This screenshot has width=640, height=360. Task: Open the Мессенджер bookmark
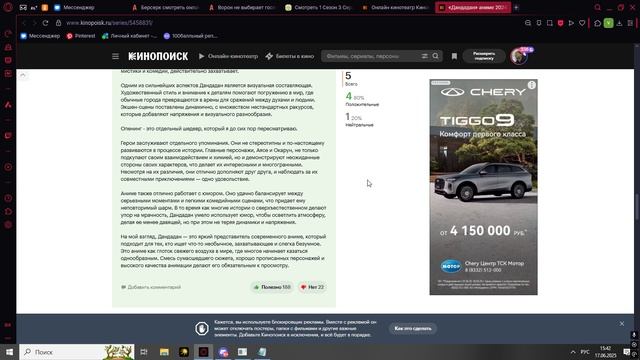tap(40, 36)
